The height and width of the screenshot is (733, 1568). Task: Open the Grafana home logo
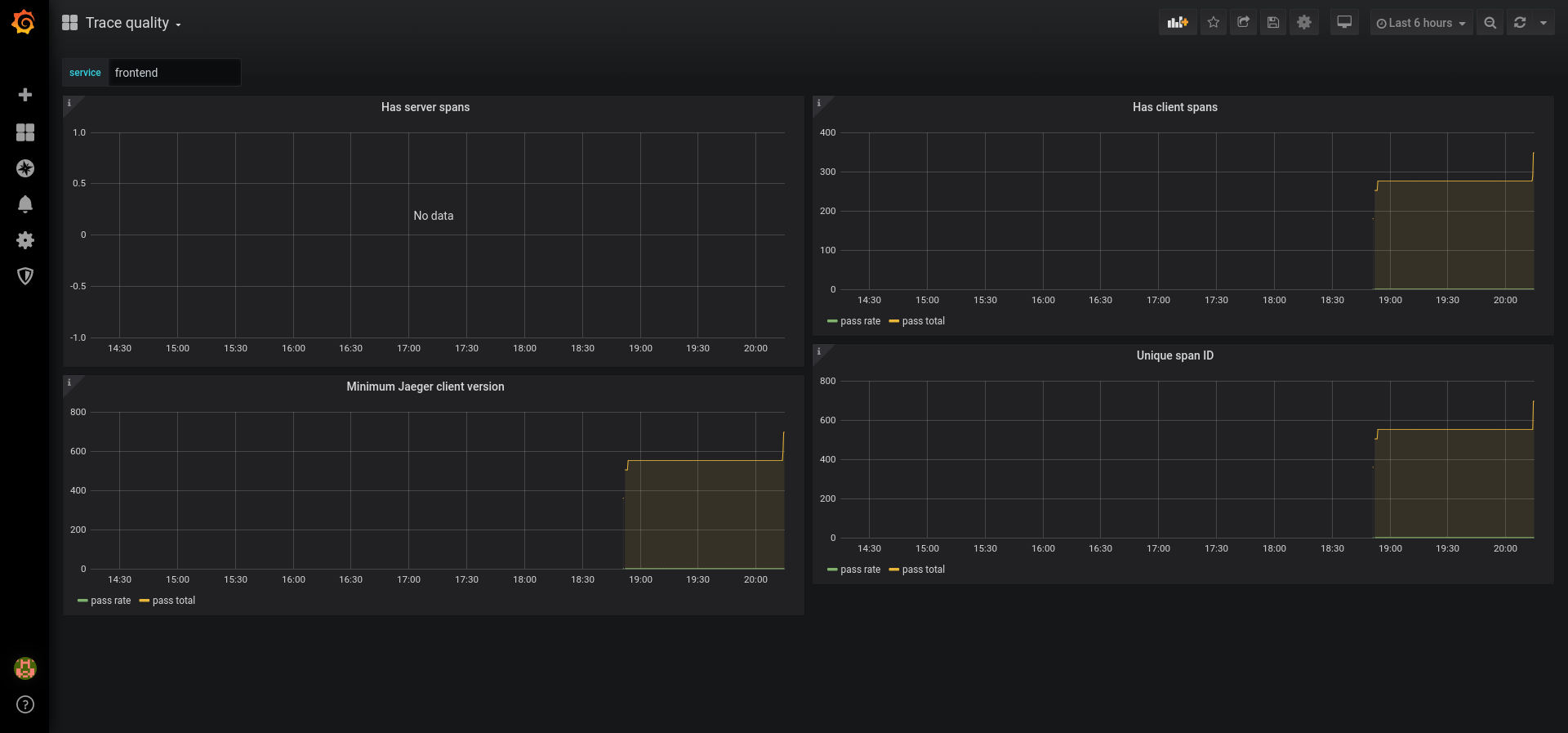[24, 22]
